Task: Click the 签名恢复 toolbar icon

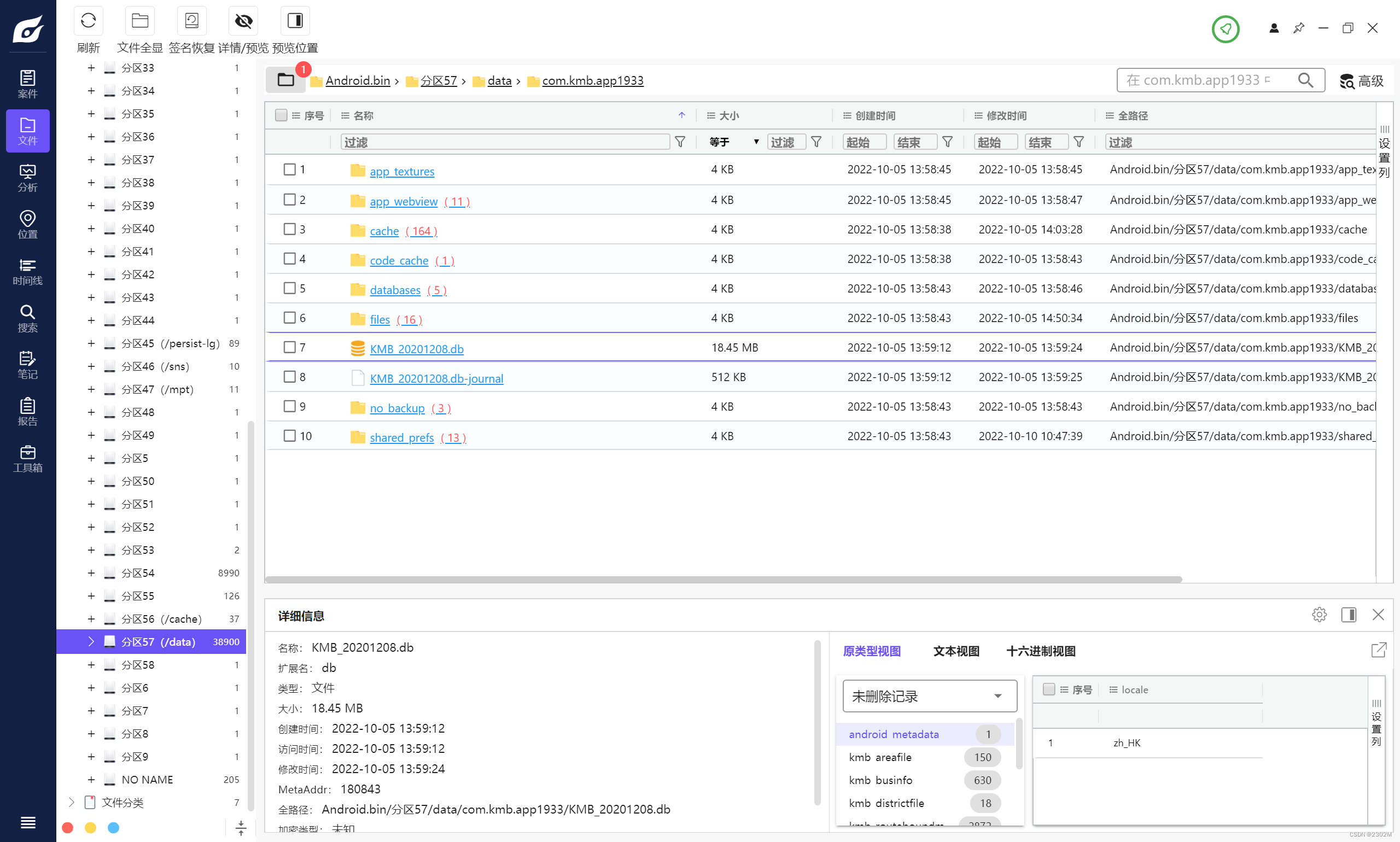Action: click(x=191, y=21)
